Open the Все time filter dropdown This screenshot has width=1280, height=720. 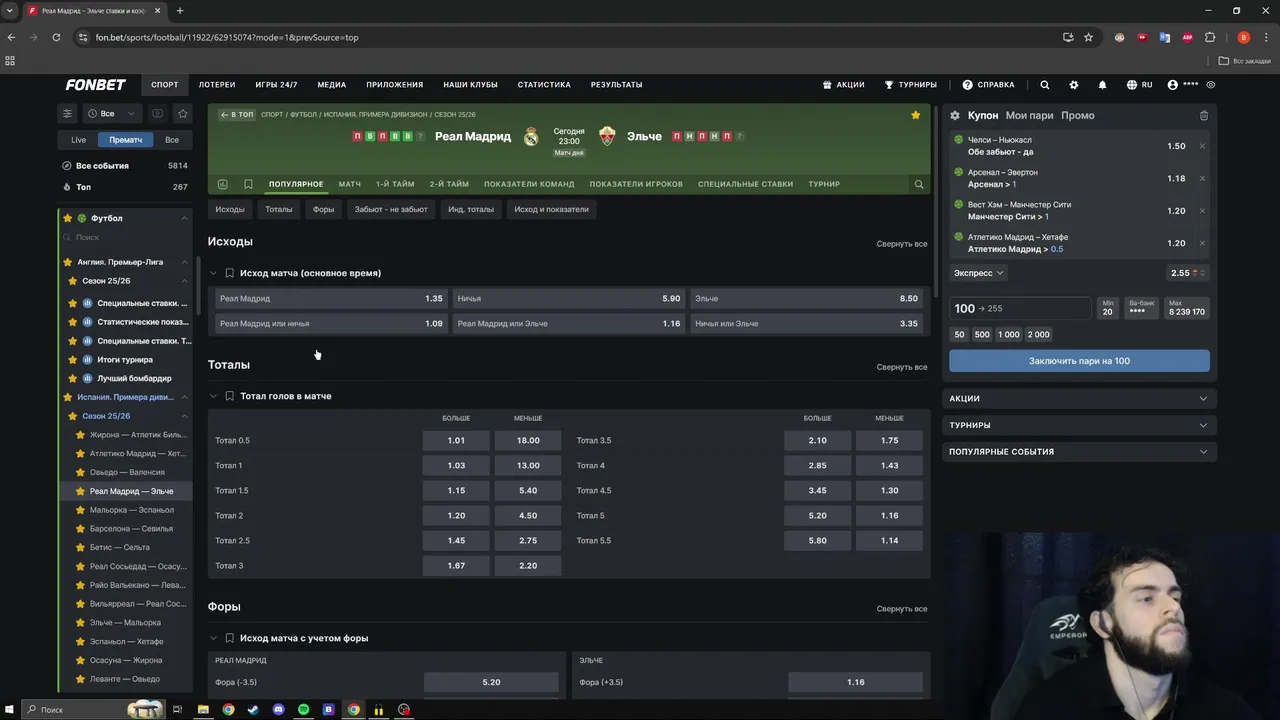[111, 114]
